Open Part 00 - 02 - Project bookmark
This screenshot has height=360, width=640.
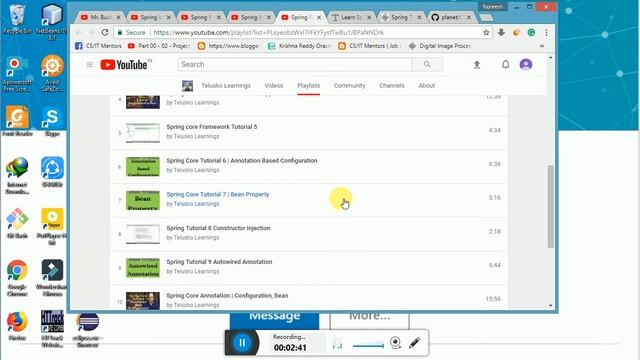(159, 46)
